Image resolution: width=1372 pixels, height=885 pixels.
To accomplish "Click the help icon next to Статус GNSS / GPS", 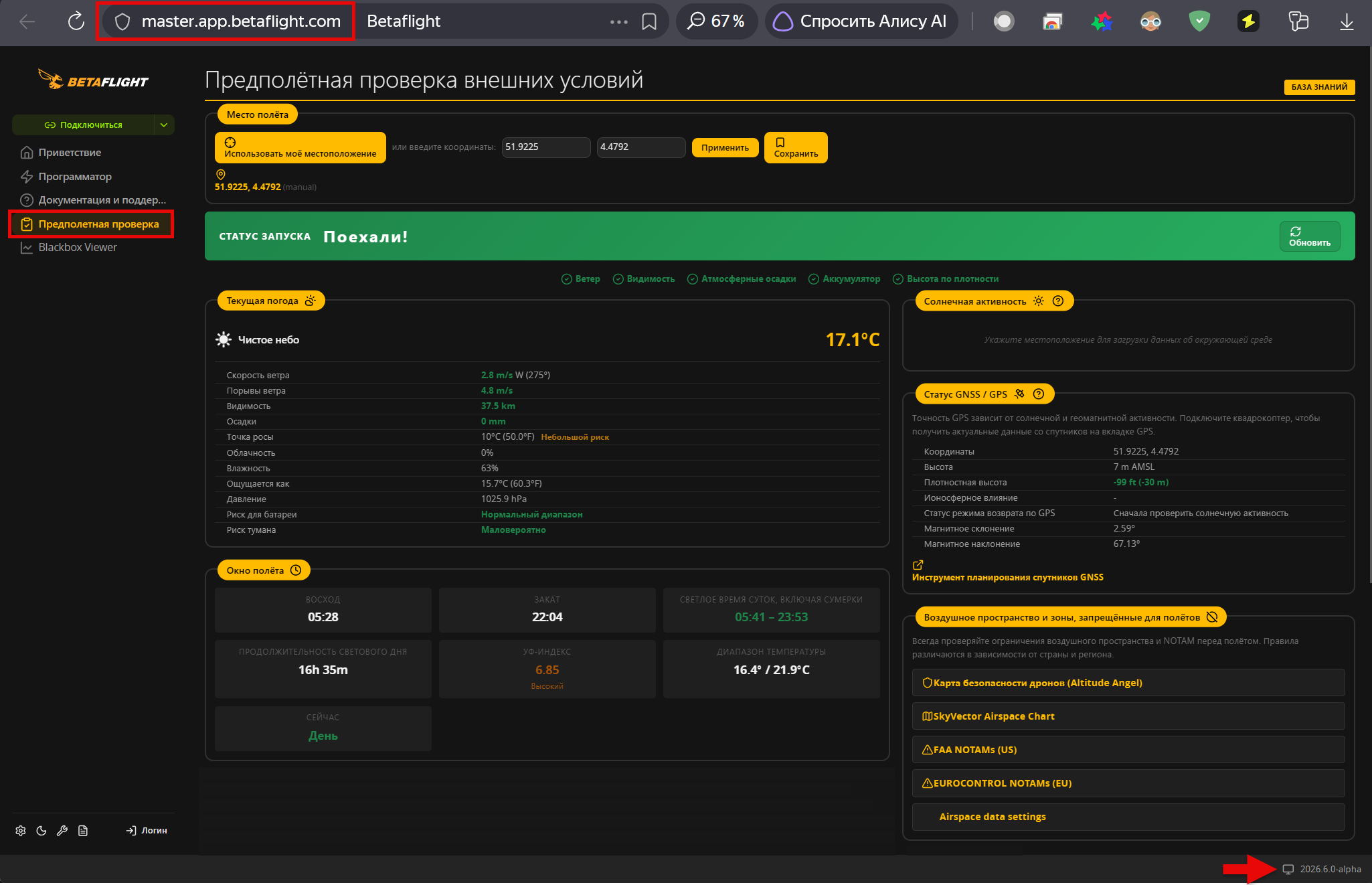I will [x=1039, y=394].
